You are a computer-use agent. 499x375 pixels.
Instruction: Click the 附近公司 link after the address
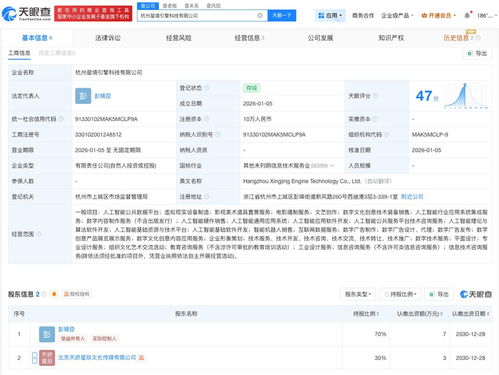(x=412, y=197)
